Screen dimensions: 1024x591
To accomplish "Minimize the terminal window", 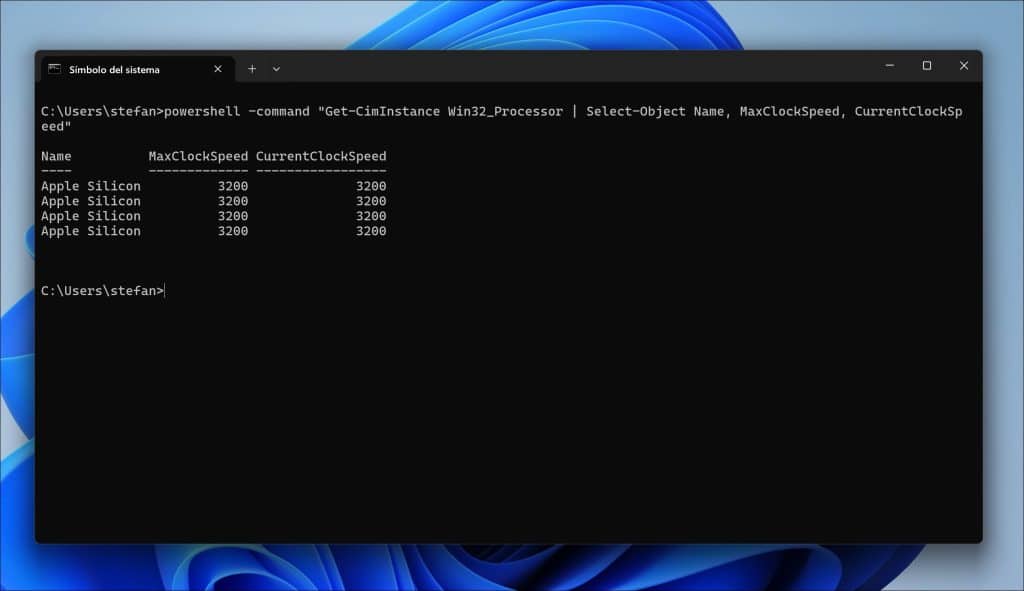I will pos(889,65).
